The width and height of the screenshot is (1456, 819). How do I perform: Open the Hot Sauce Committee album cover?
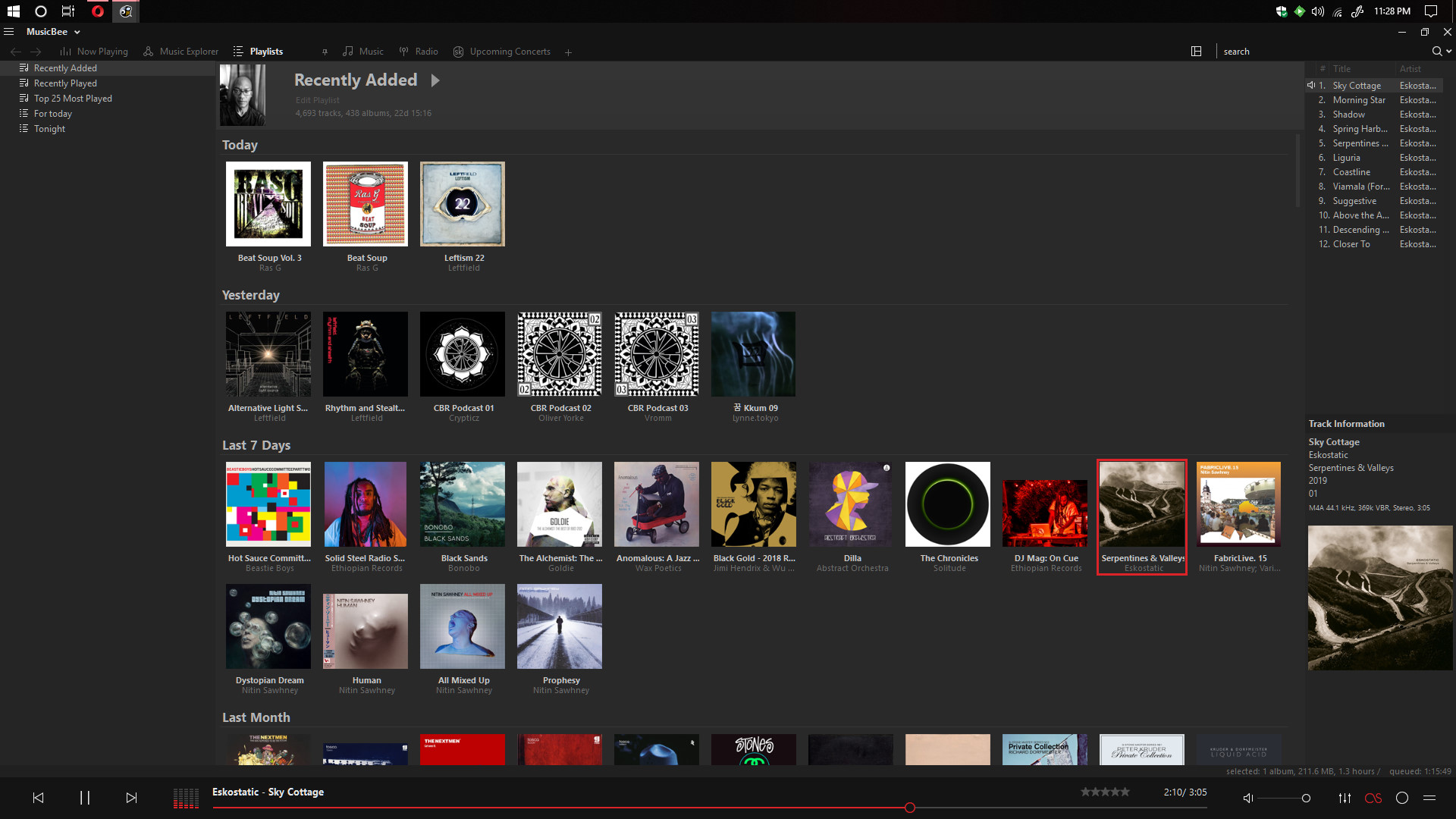click(268, 504)
